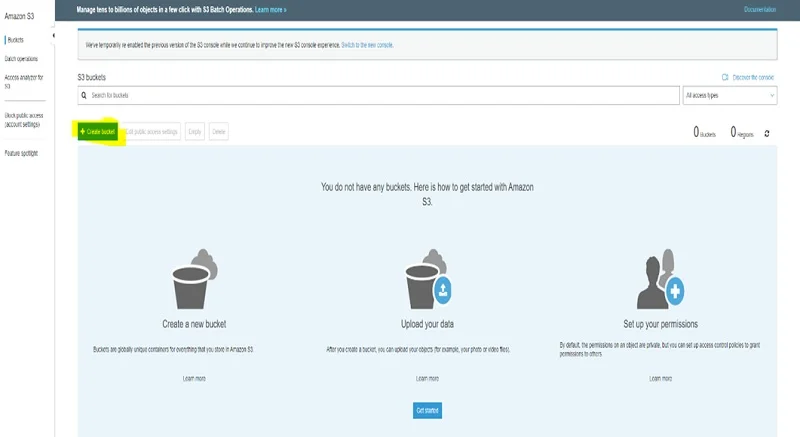Click the Set up your permissions heading
Screen dimensions: 800x437
(661, 324)
